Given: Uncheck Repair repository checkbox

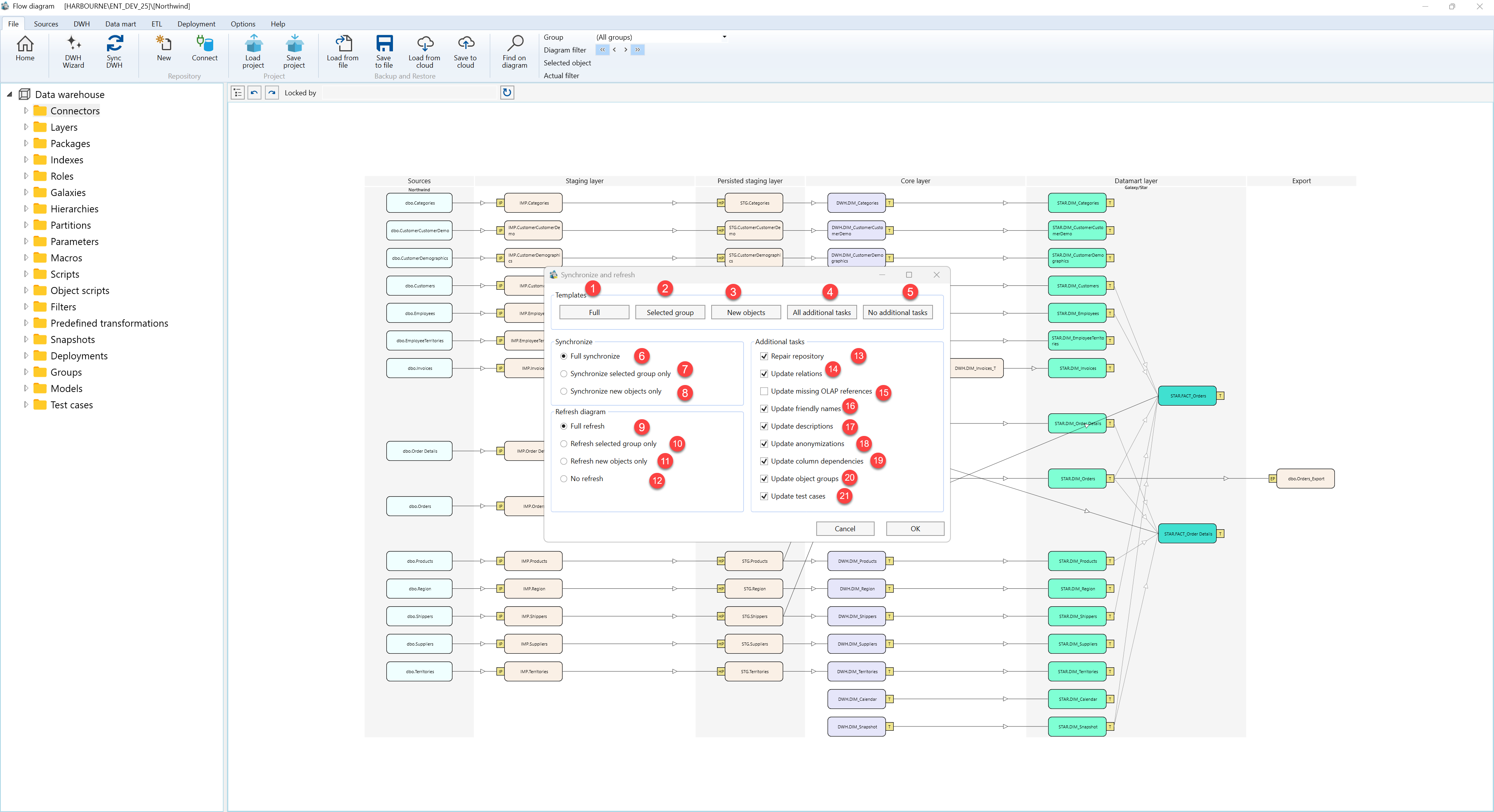Looking at the screenshot, I should (764, 357).
